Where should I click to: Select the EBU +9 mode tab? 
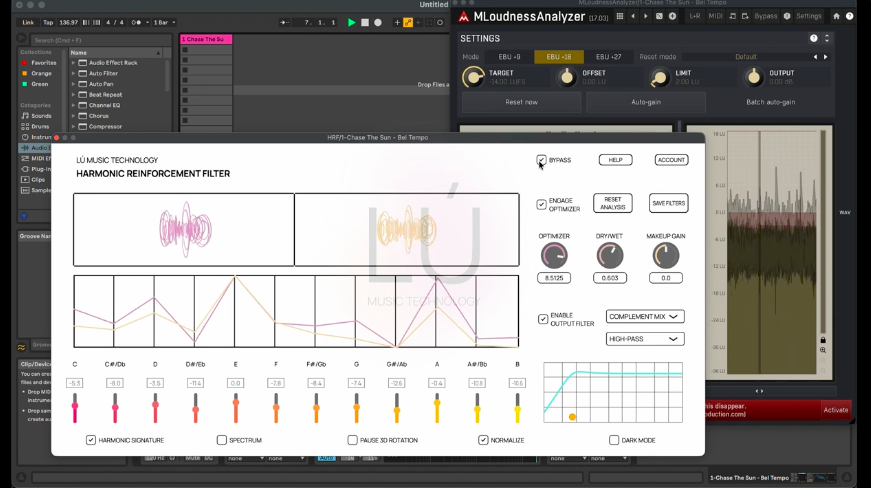[x=509, y=57]
